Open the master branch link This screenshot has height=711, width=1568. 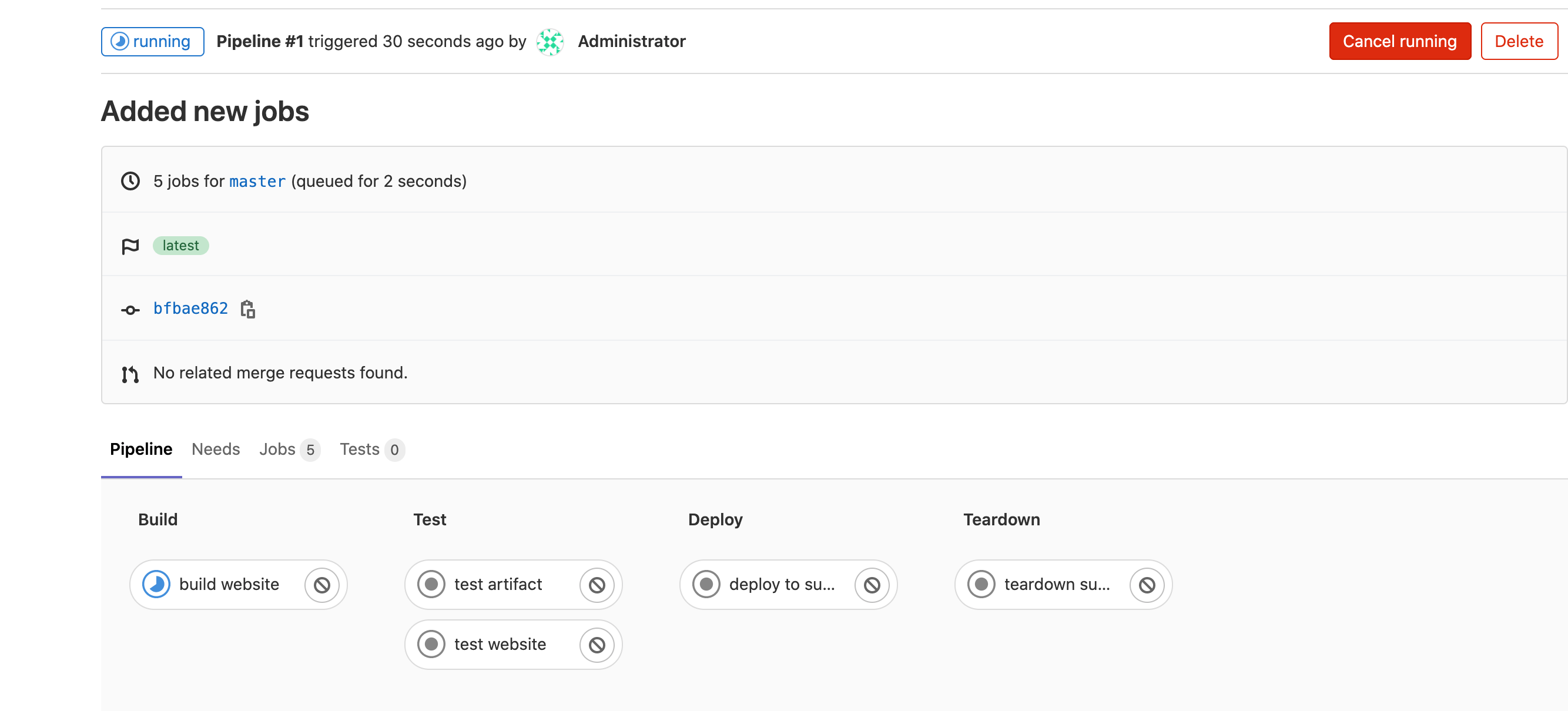pos(257,182)
